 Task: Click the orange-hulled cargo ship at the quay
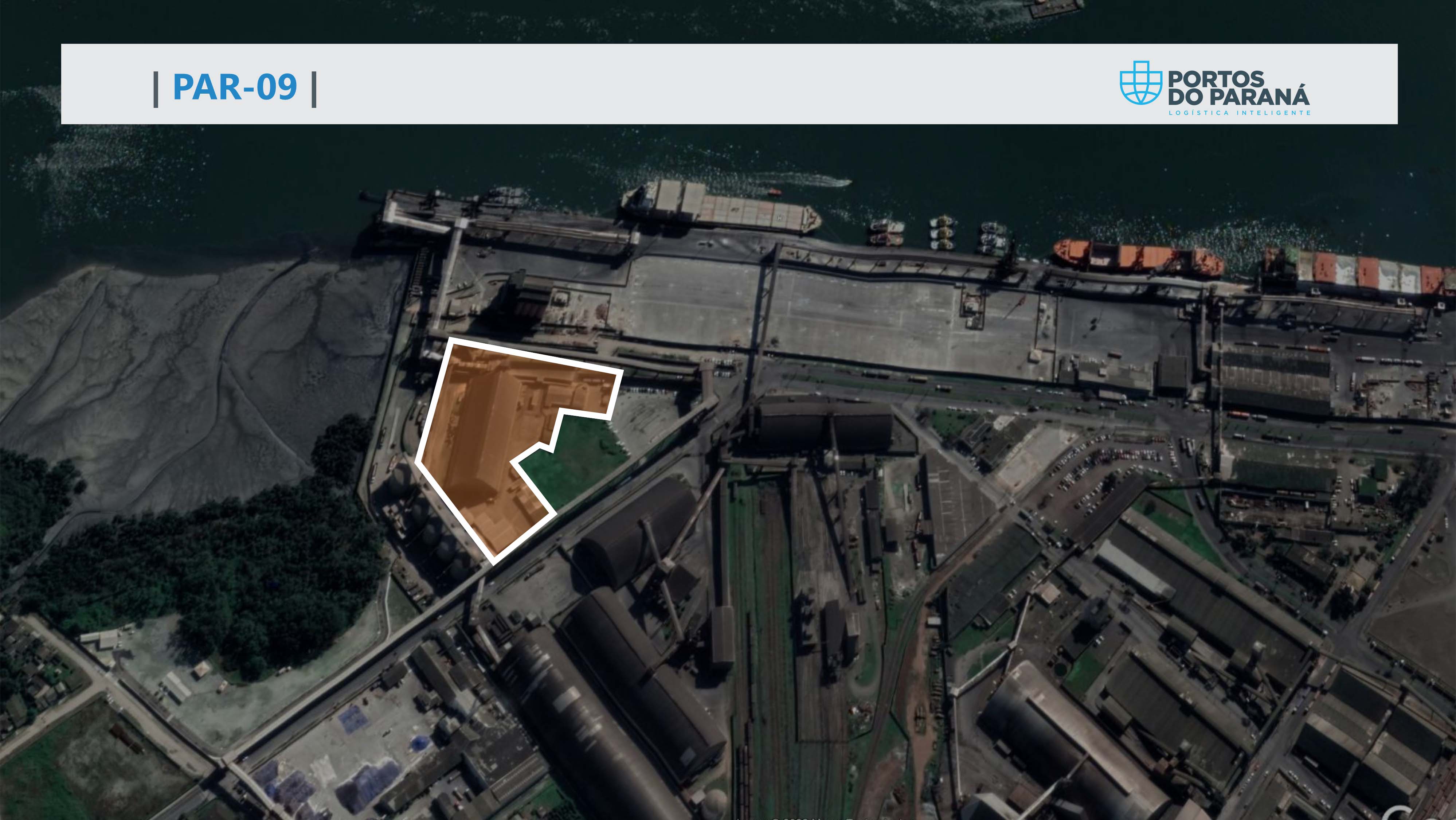[x=1138, y=258]
